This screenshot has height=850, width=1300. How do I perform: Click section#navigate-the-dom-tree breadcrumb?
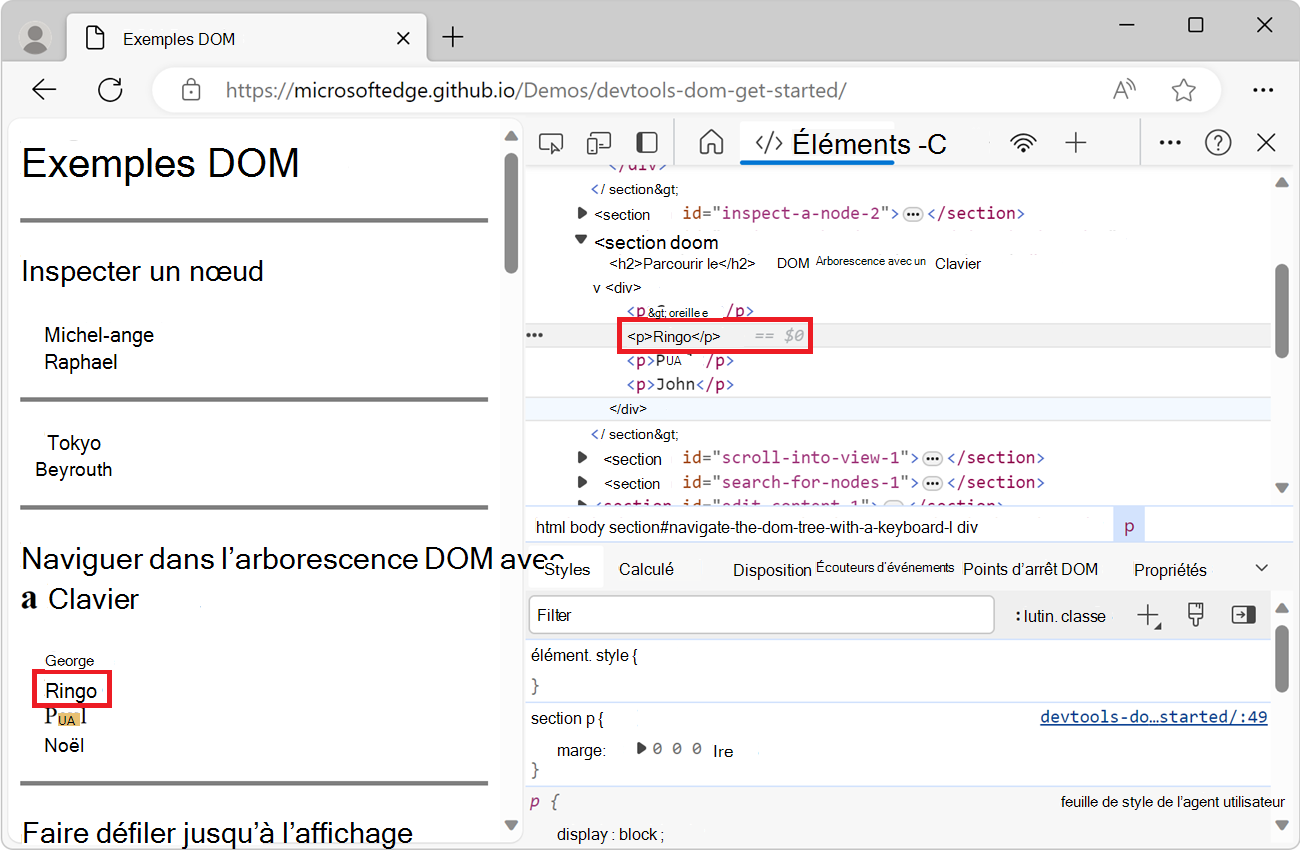(780, 527)
